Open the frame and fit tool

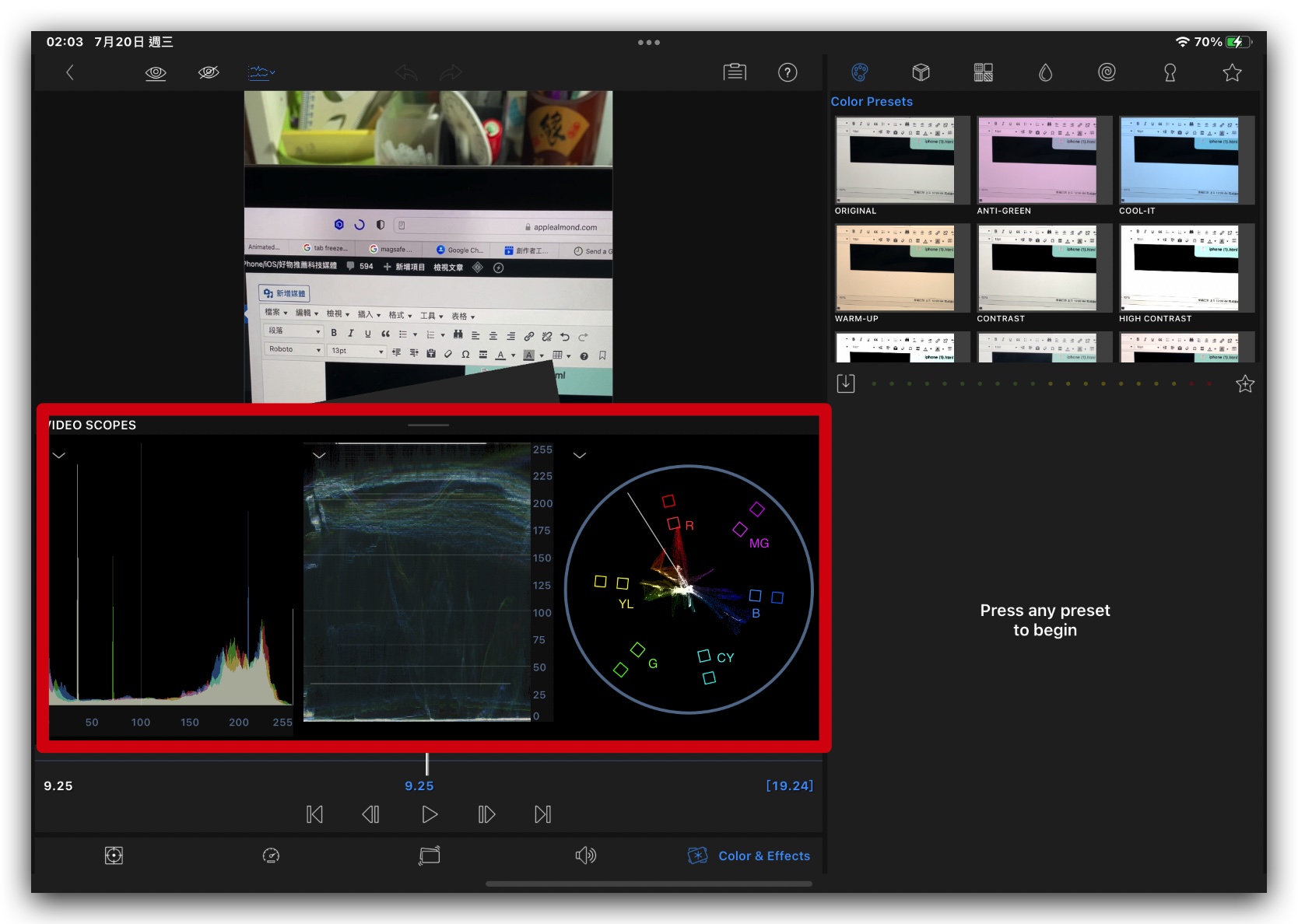click(x=114, y=856)
